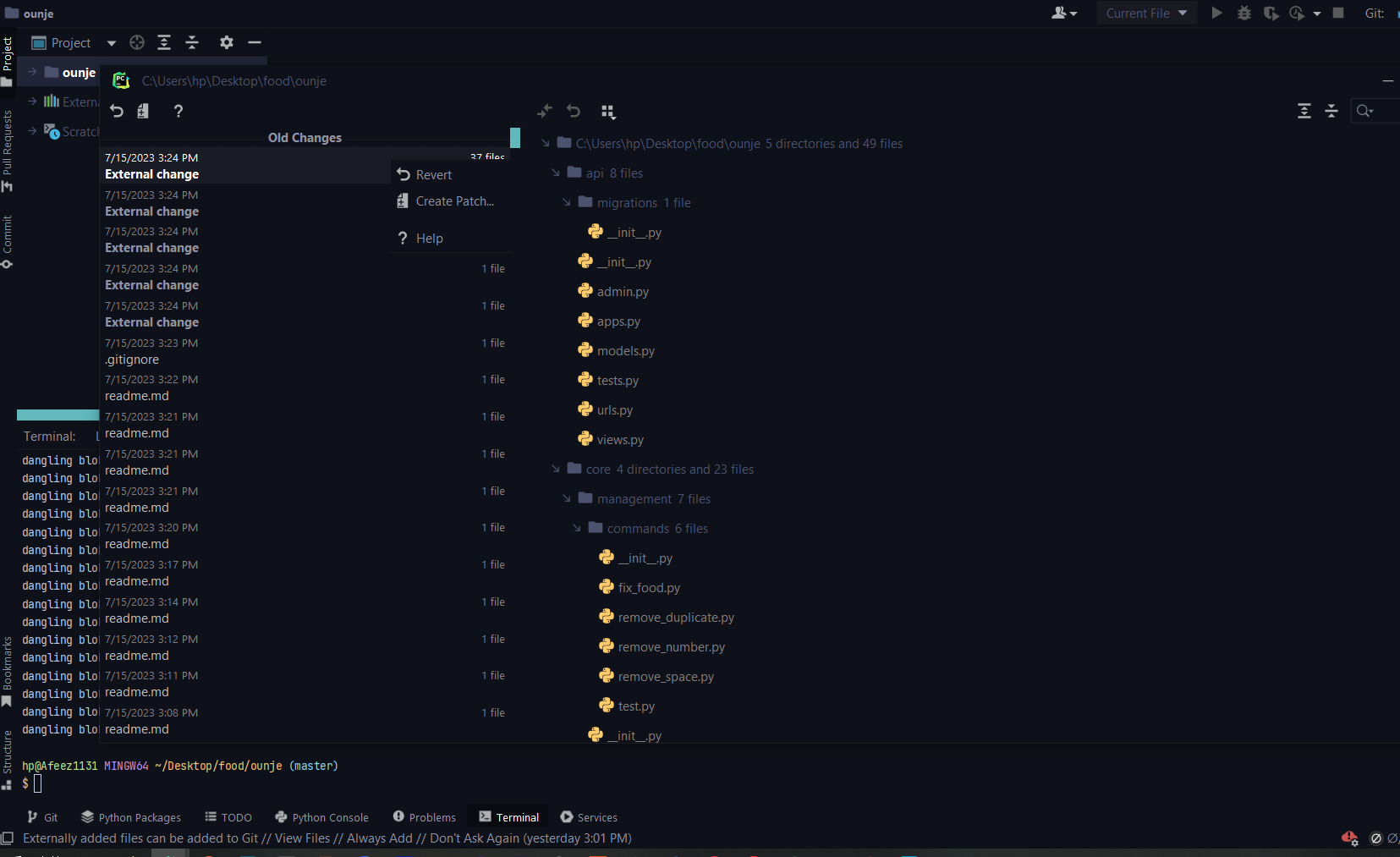Open the Code With Me people icon
This screenshot has width=1400, height=857.
(1064, 13)
